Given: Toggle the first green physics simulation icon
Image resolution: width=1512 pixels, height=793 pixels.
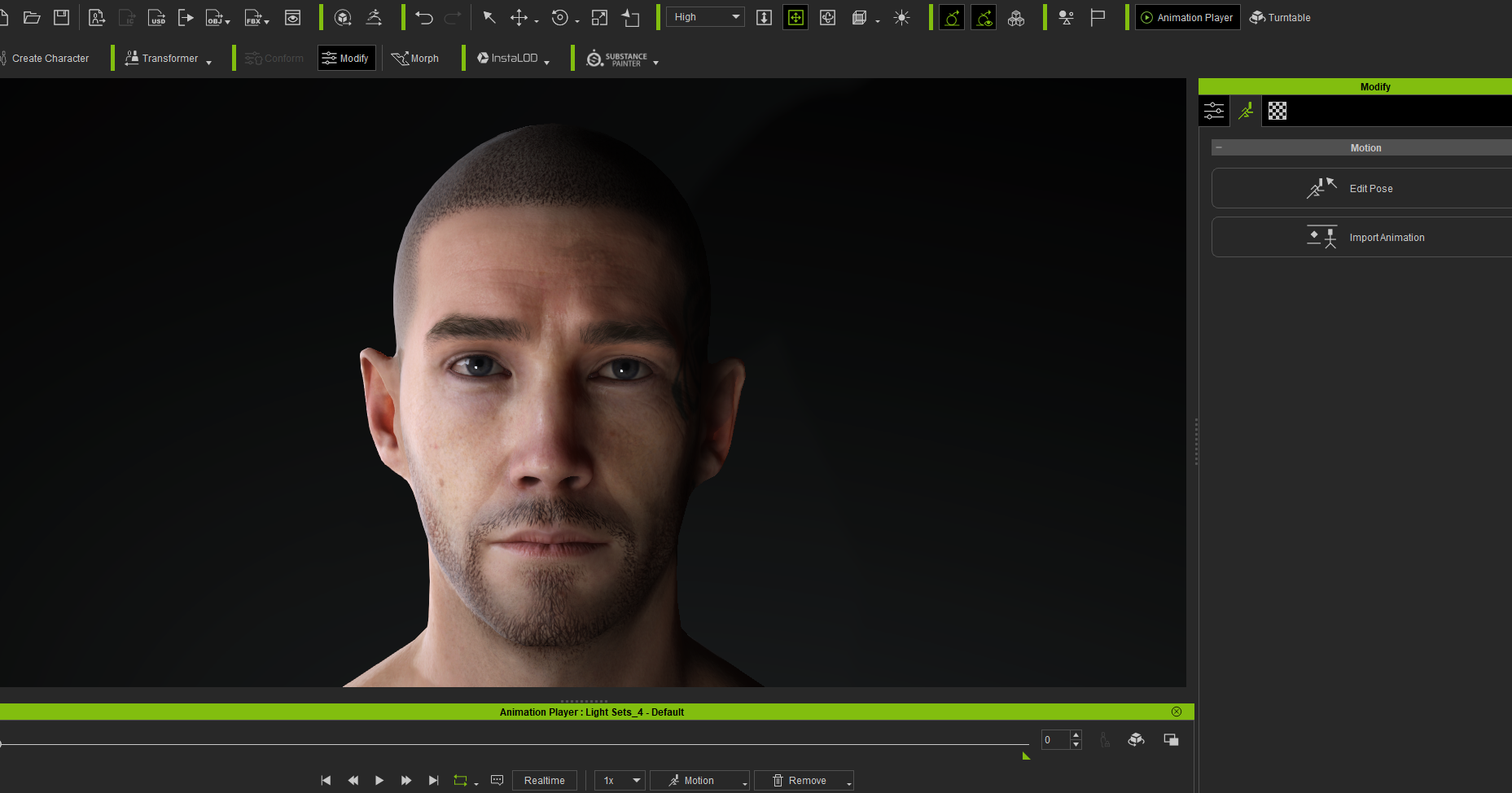Looking at the screenshot, I should (x=952, y=17).
